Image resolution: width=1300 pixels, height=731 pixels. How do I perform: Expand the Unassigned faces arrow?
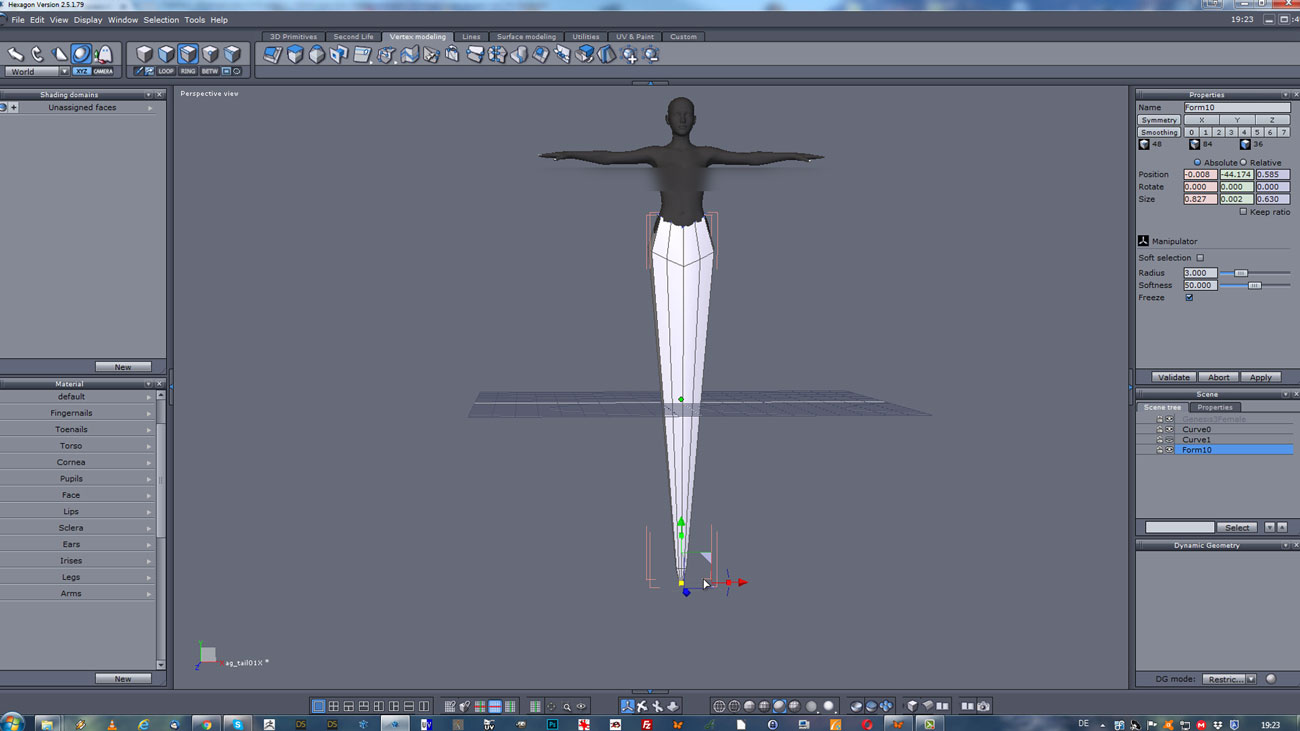150,108
